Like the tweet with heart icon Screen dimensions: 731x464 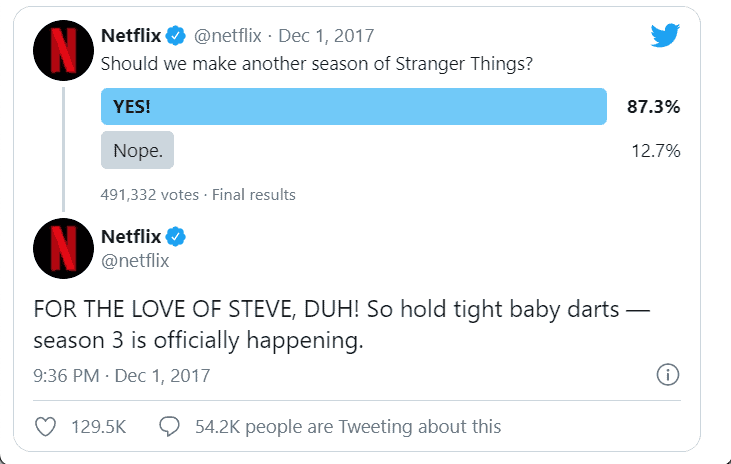tap(45, 427)
